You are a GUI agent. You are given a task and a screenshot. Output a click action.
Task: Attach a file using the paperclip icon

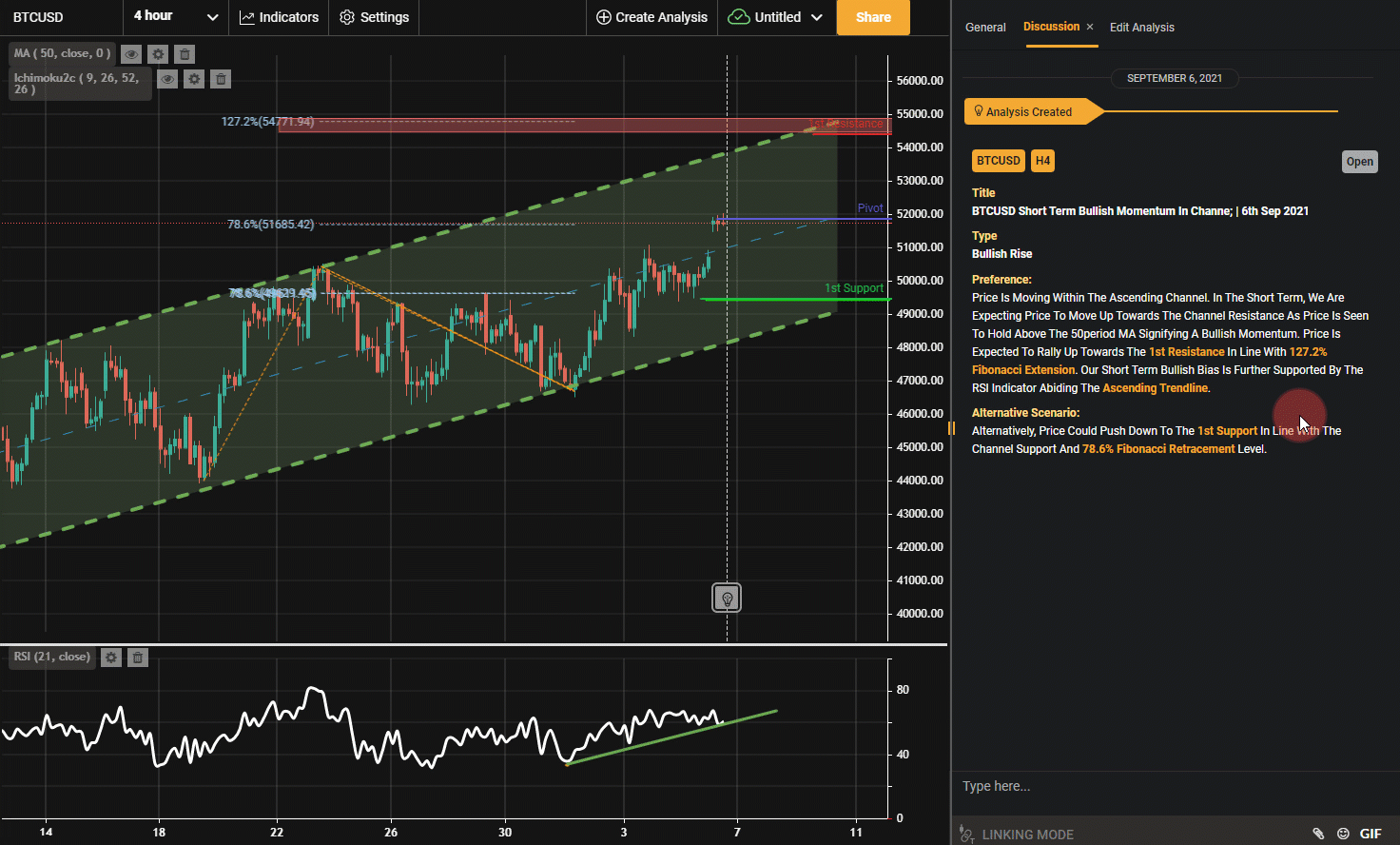[x=1318, y=834]
